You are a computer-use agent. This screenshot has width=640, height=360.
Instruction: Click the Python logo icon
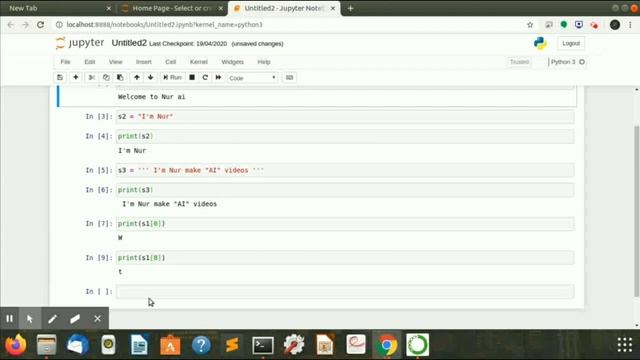pyautogui.click(x=540, y=43)
